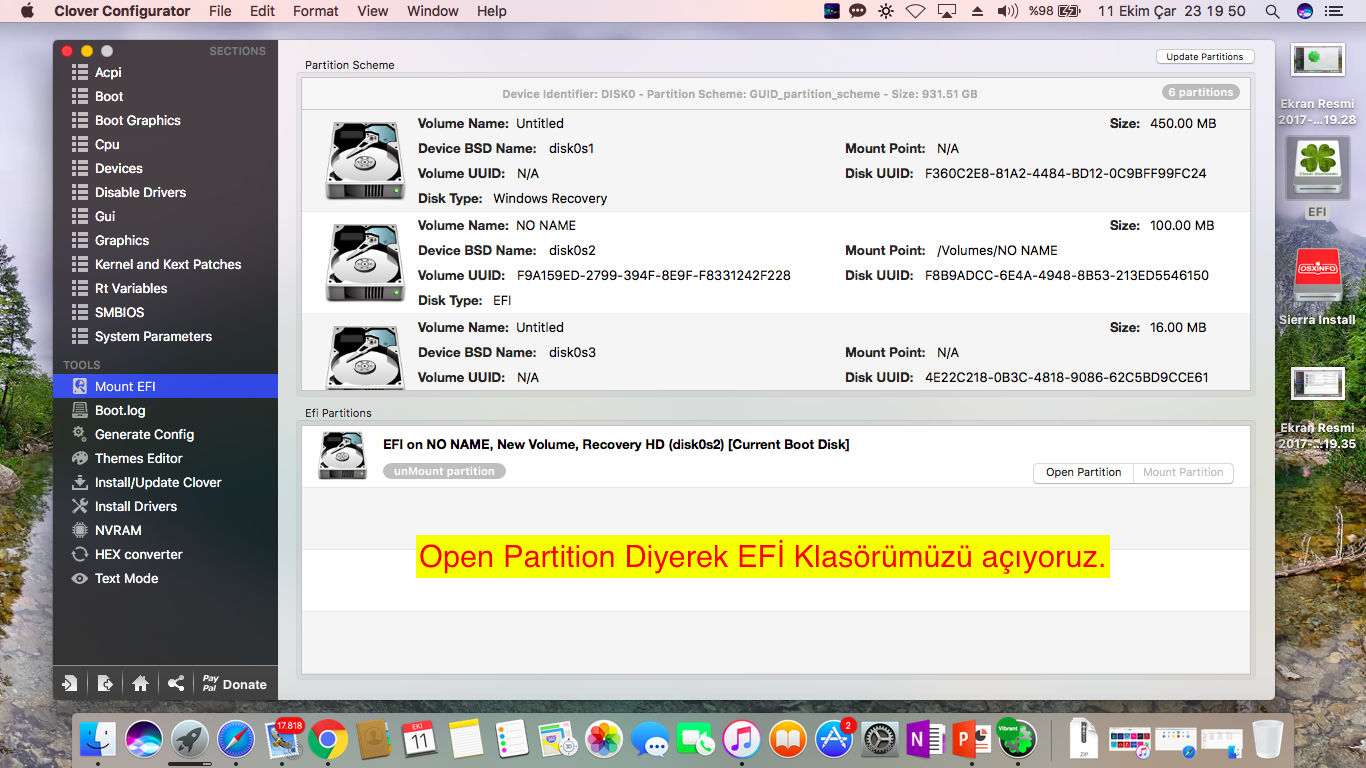Open Themes Editor tool
This screenshot has width=1366, height=768.
[138, 458]
